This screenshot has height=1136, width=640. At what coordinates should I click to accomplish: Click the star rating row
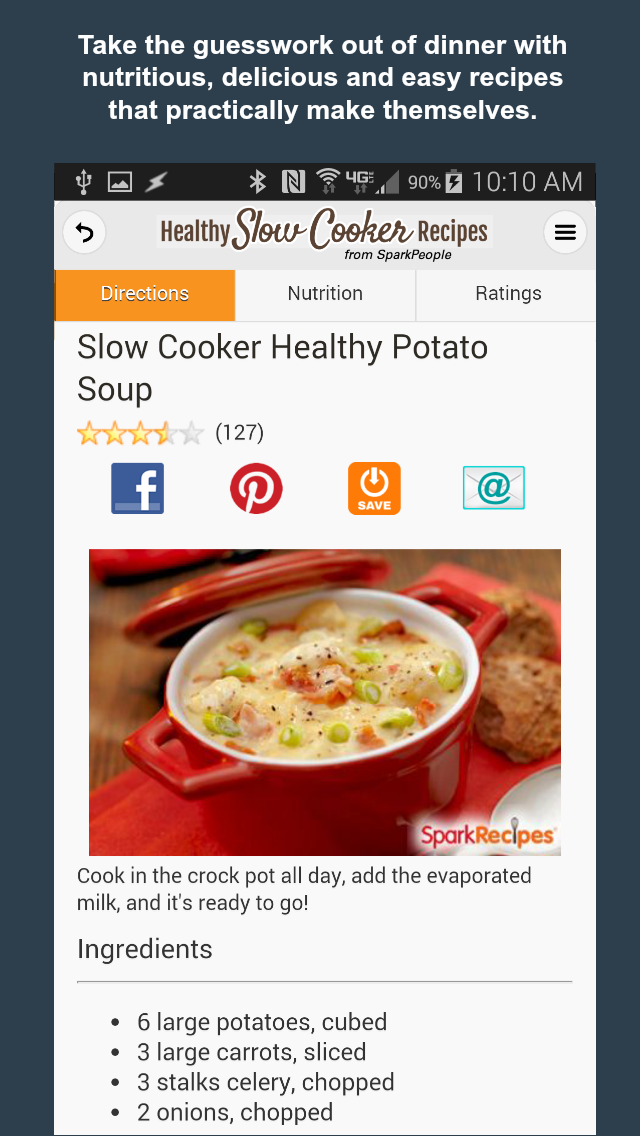(141, 433)
